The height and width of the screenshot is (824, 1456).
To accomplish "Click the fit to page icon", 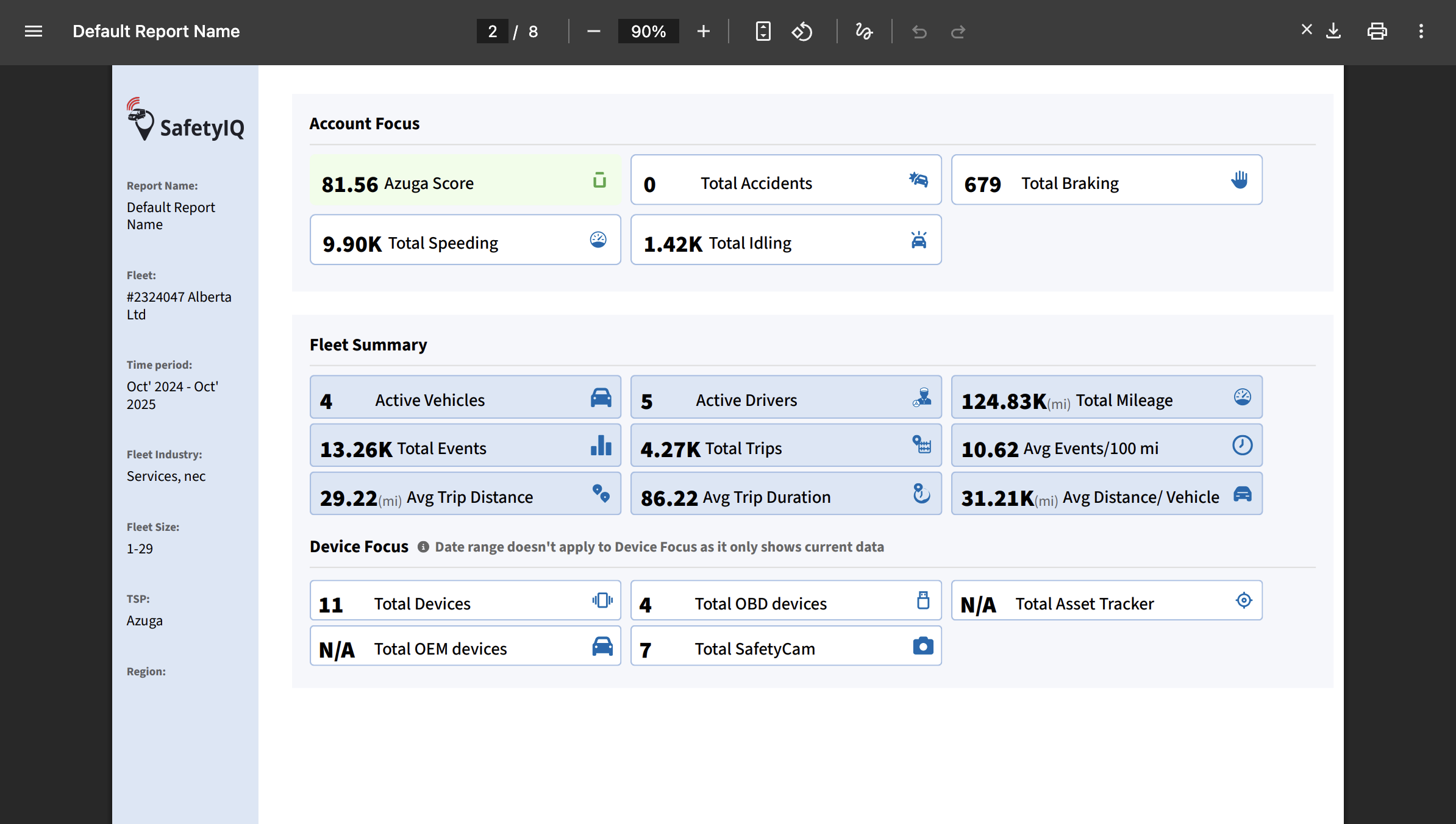I will [763, 31].
